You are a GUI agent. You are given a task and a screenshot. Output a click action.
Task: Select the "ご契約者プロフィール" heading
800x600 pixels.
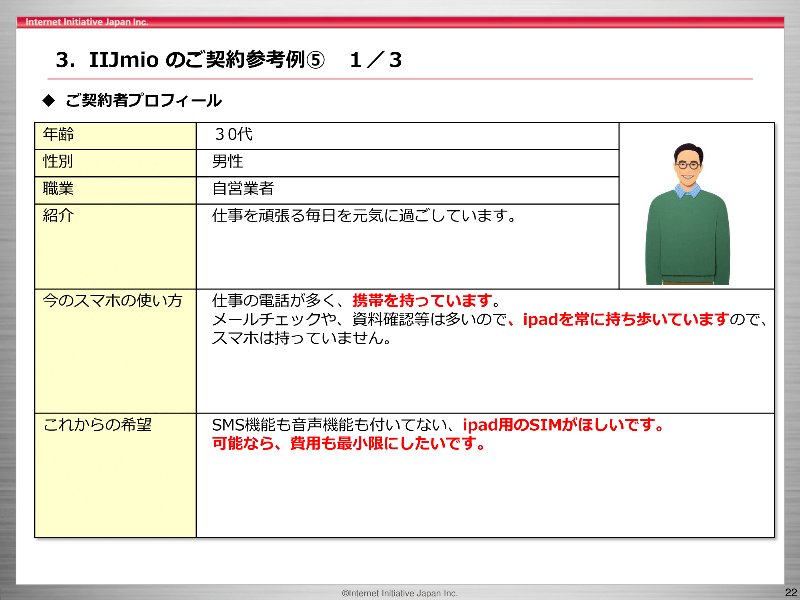(x=143, y=100)
